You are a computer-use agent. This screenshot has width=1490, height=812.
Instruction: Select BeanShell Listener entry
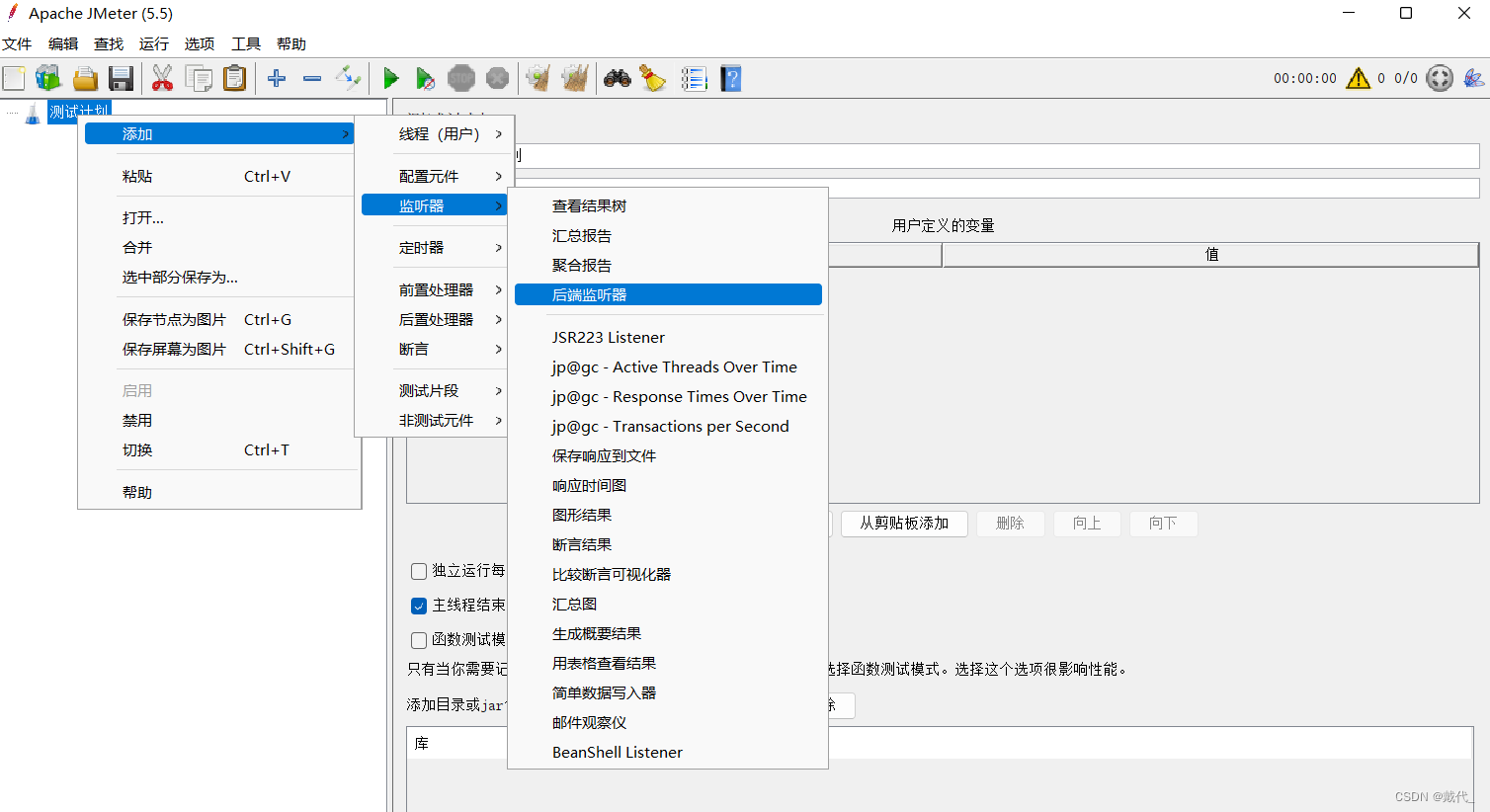(668, 753)
